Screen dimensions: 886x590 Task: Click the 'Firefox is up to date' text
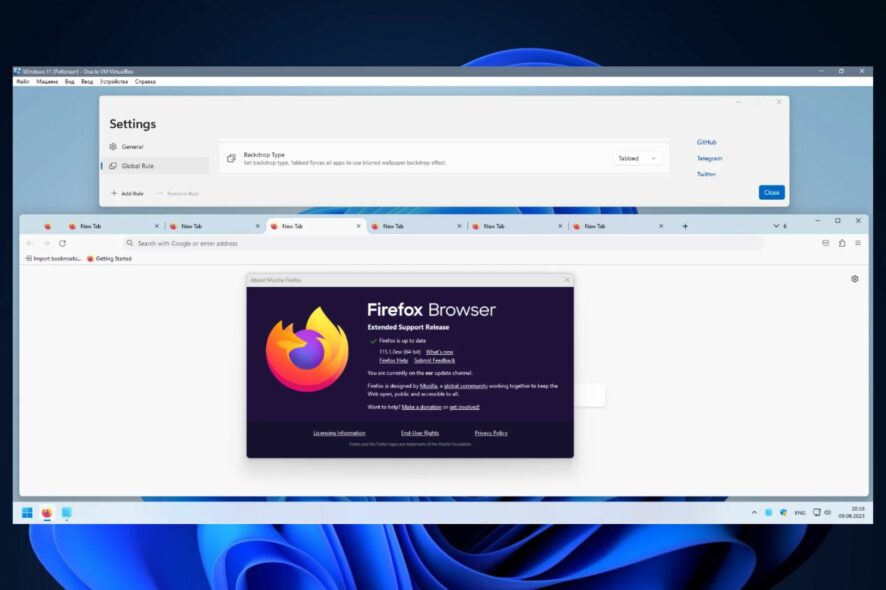click(x=402, y=341)
